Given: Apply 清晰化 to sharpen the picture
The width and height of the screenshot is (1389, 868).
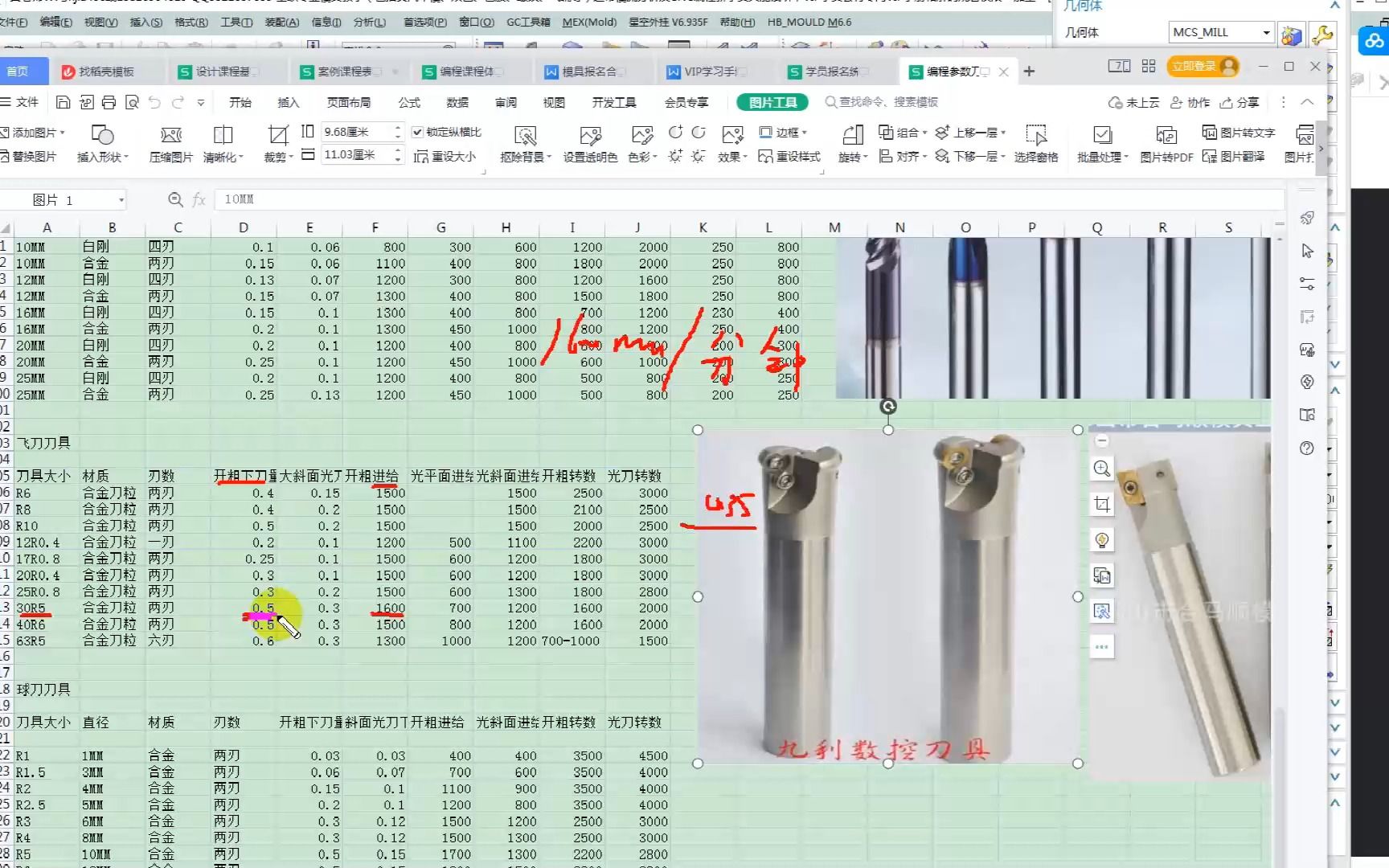Looking at the screenshot, I should tap(221, 143).
